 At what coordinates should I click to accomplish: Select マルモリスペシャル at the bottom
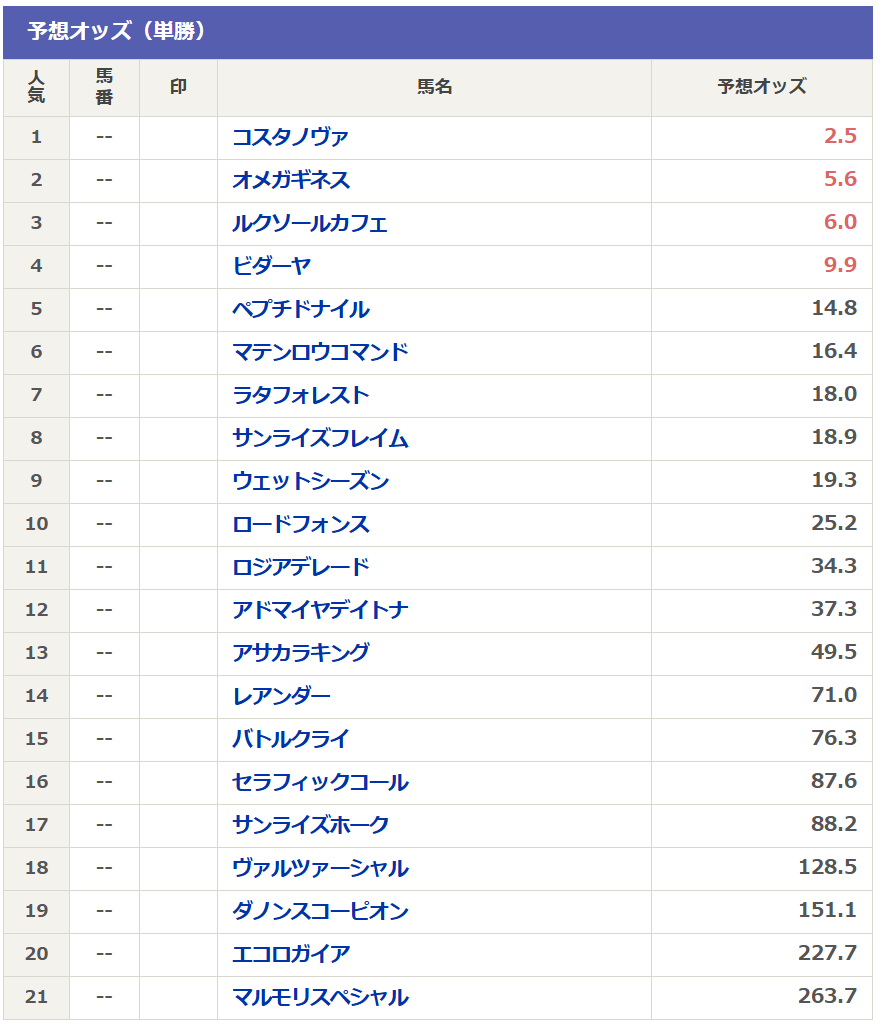[320, 997]
